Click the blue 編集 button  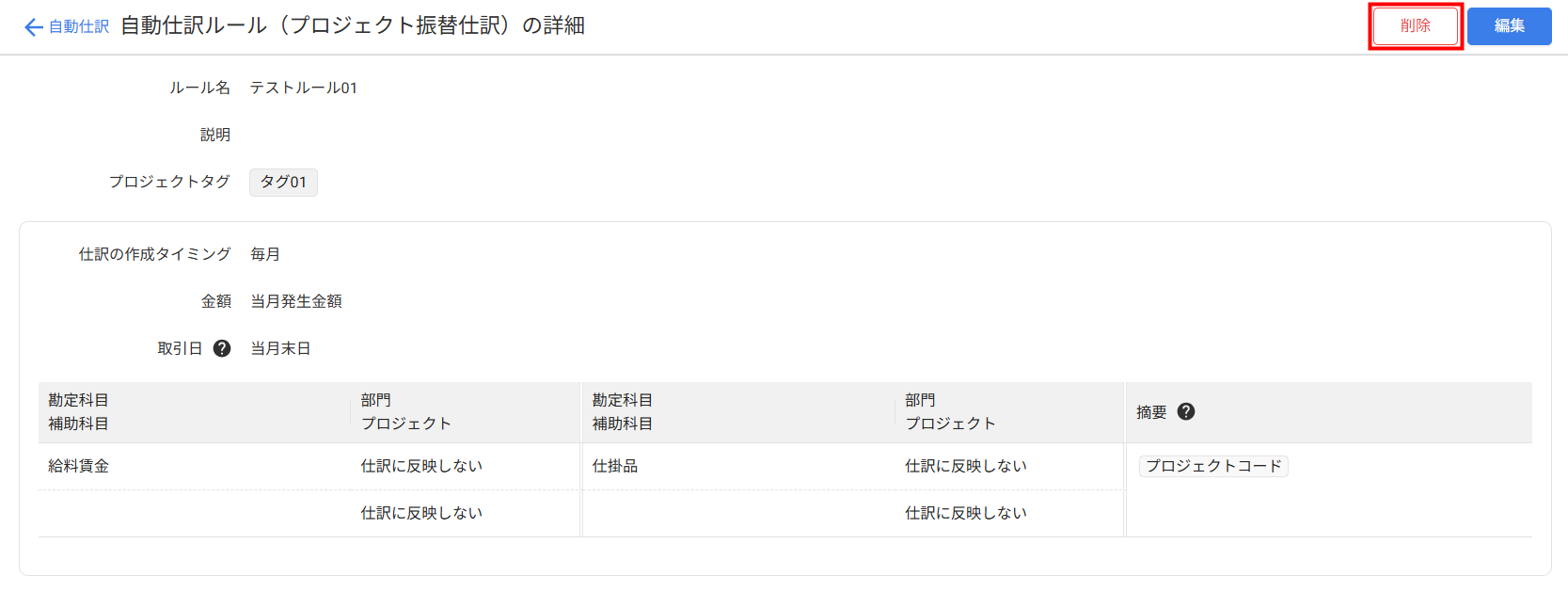(1509, 26)
